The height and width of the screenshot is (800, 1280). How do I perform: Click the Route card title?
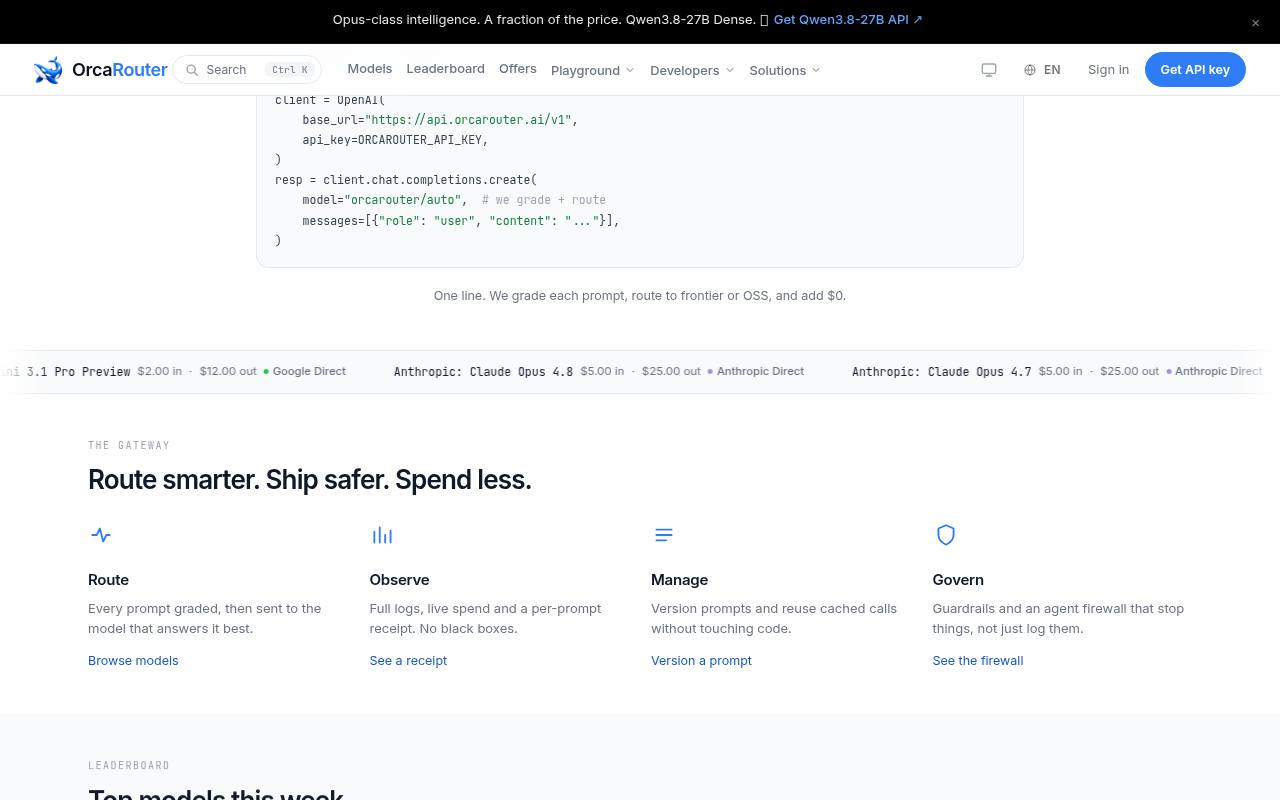coord(108,580)
